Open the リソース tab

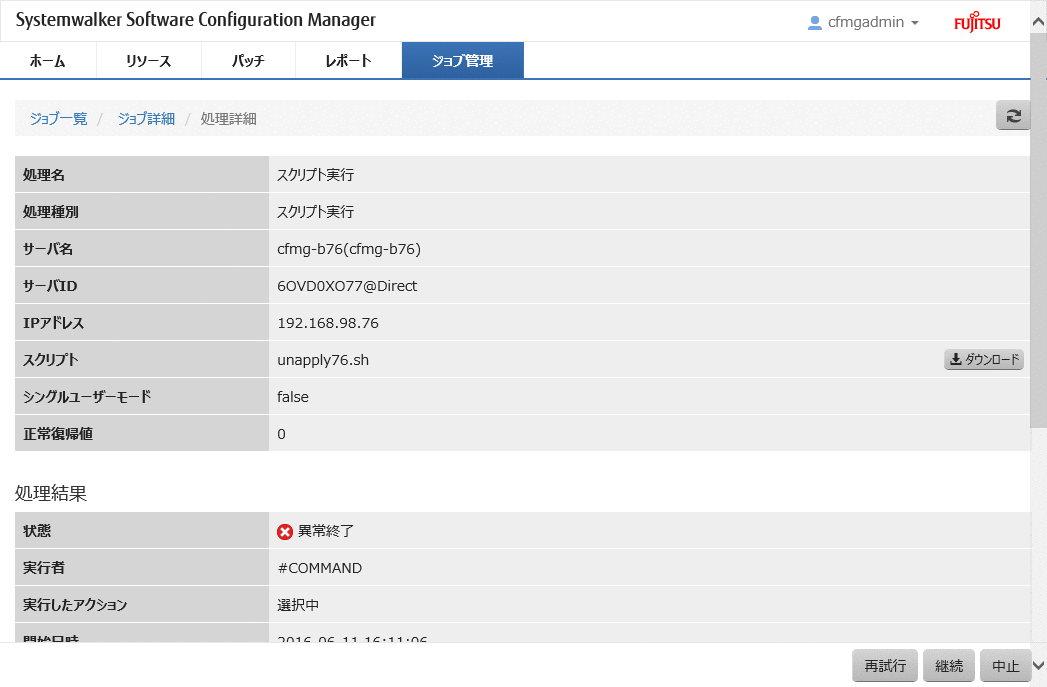149,61
